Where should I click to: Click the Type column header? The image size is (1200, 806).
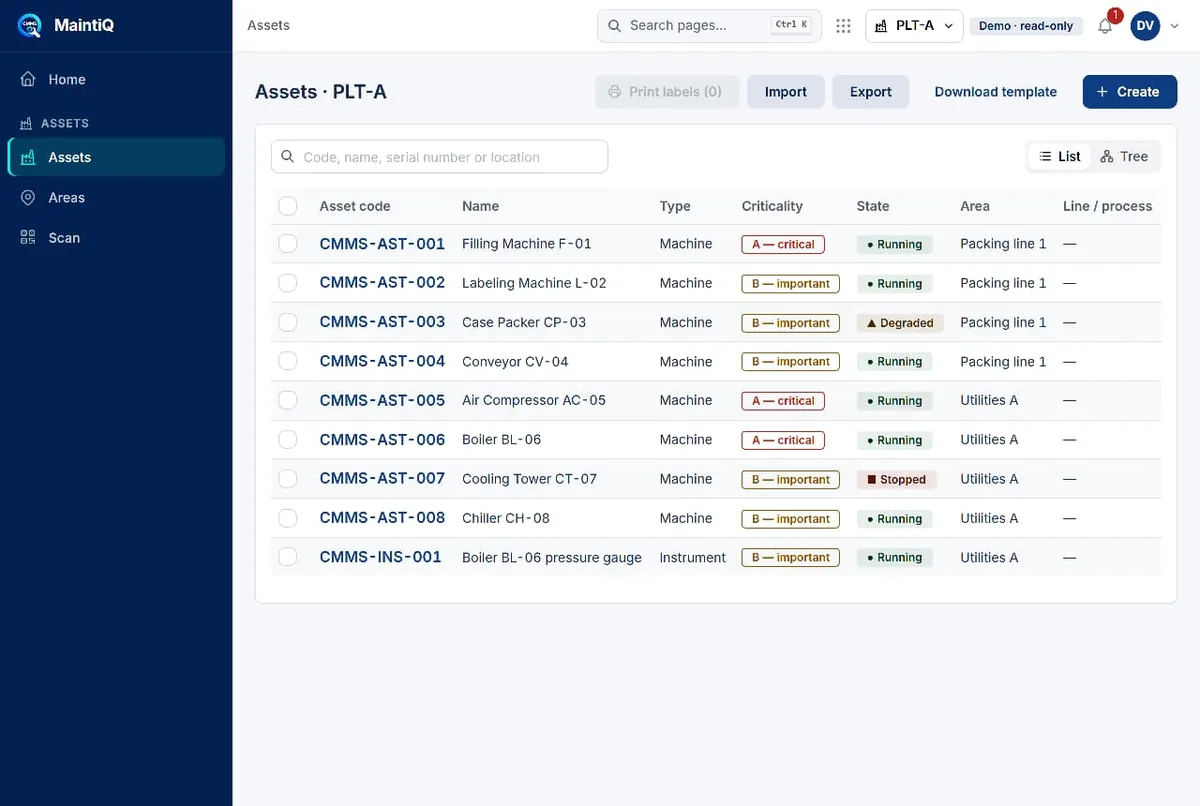(x=675, y=206)
